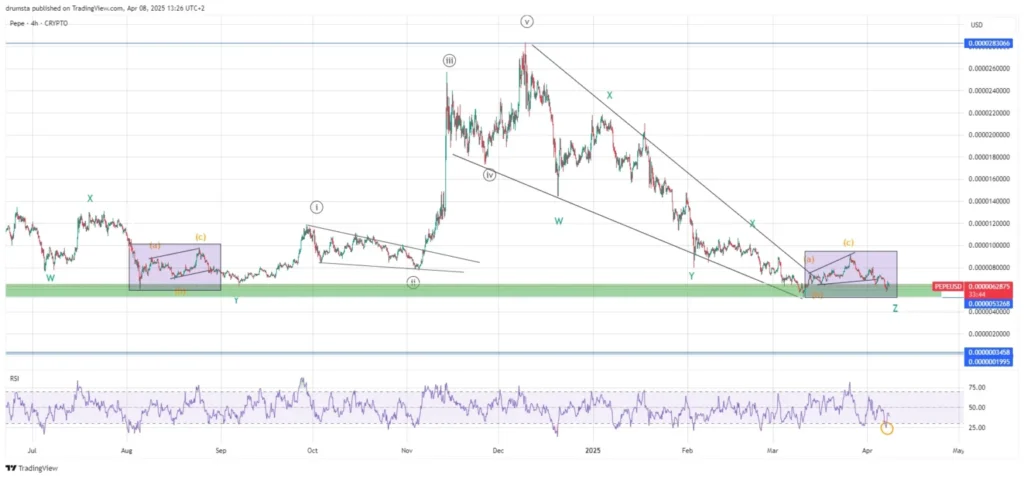Click the RSI indicator label
This screenshot has height=478, width=1024.
pos(15,378)
